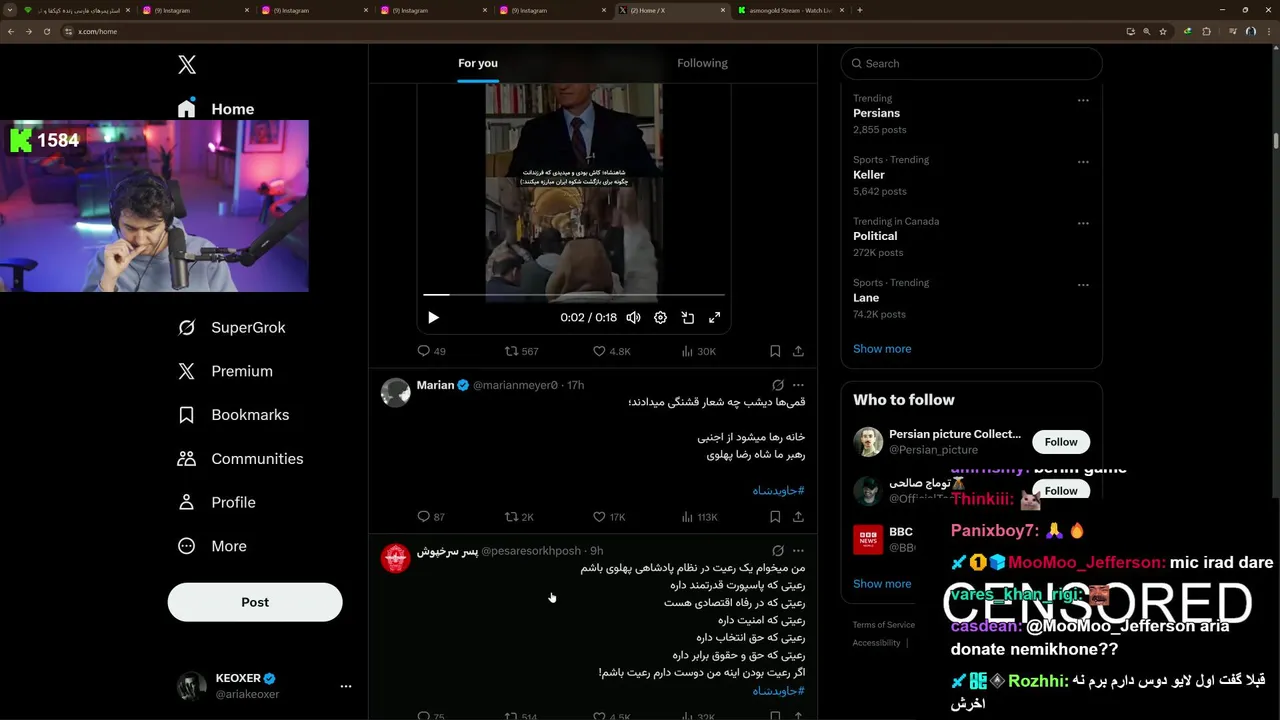Open a new browser tab

point(860,10)
